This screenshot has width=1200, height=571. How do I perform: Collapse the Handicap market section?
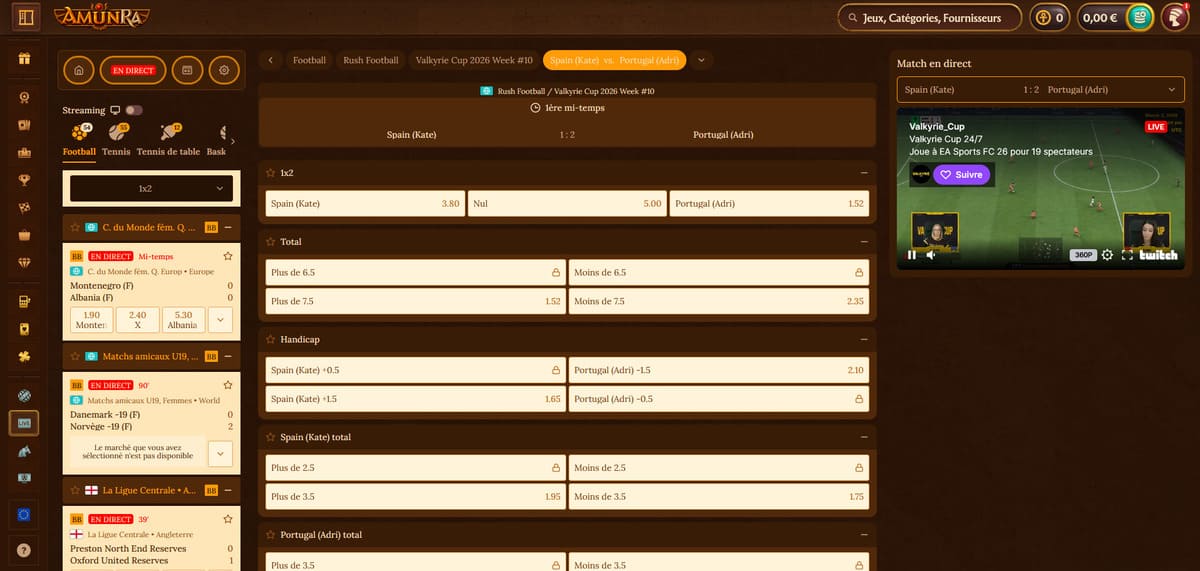click(863, 340)
